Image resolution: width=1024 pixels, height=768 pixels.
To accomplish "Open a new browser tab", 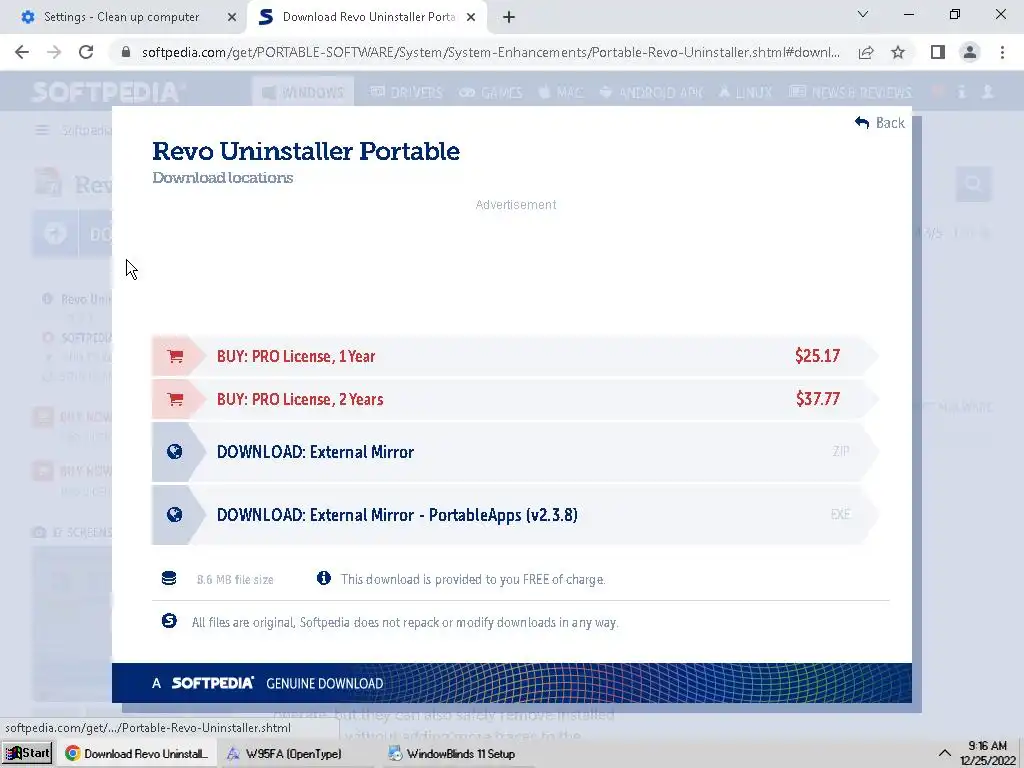I will pyautogui.click(x=509, y=18).
